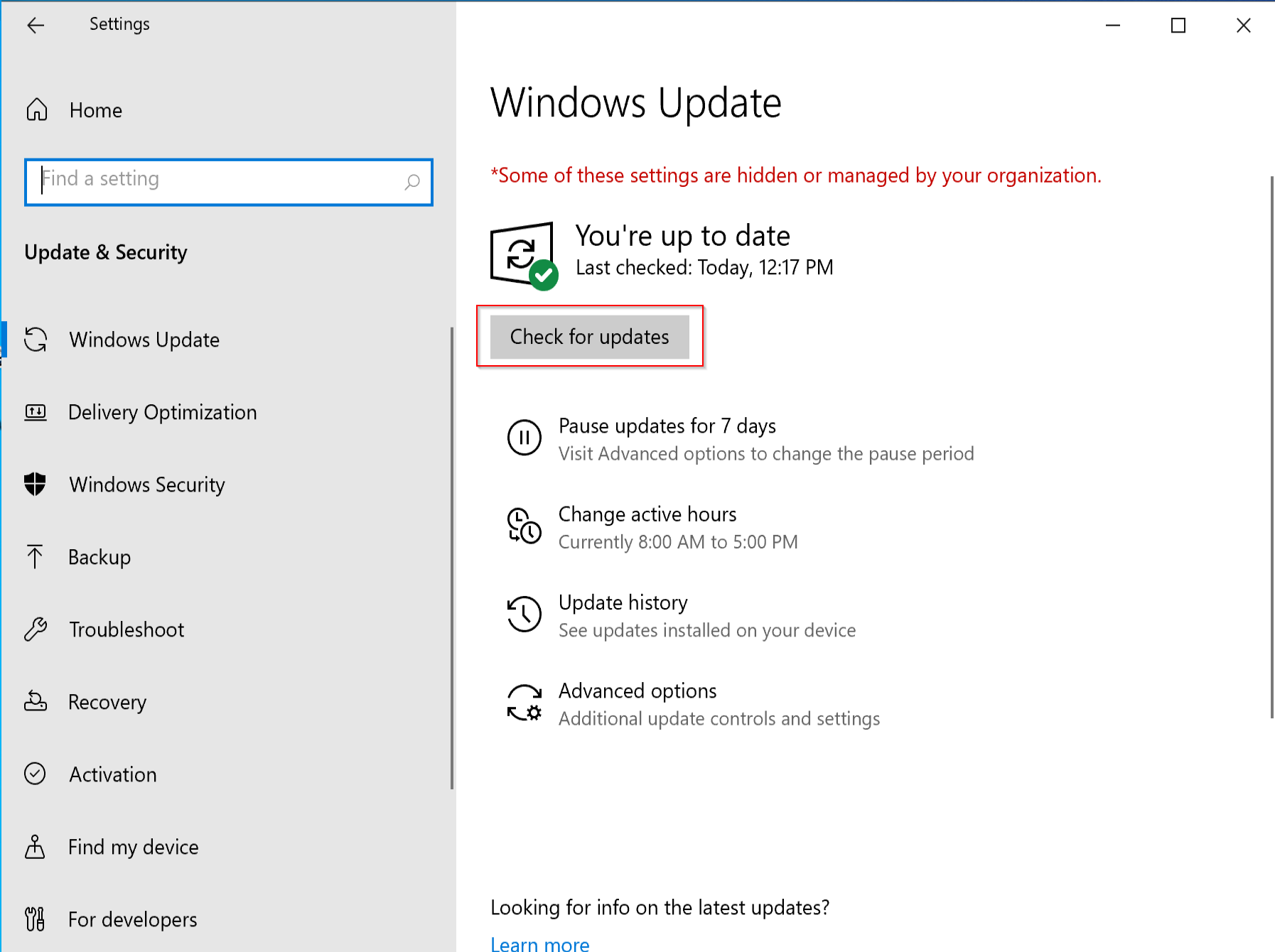1275x952 pixels.
Task: Open Windows Update in sidebar
Action: 144,340
